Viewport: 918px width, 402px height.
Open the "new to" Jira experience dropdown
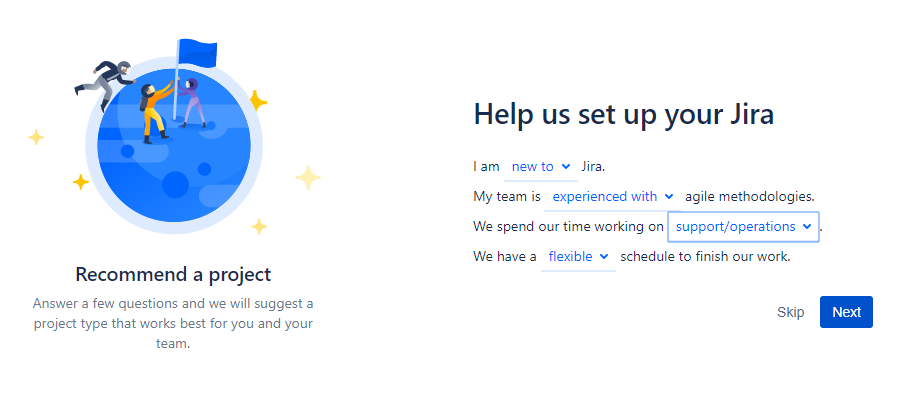click(x=540, y=167)
